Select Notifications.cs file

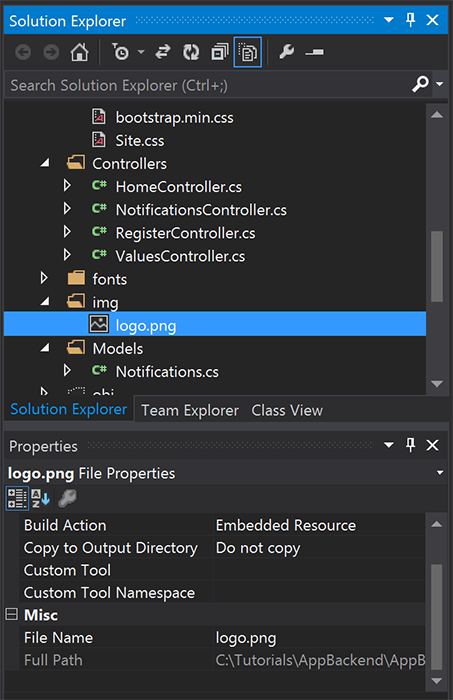point(167,372)
